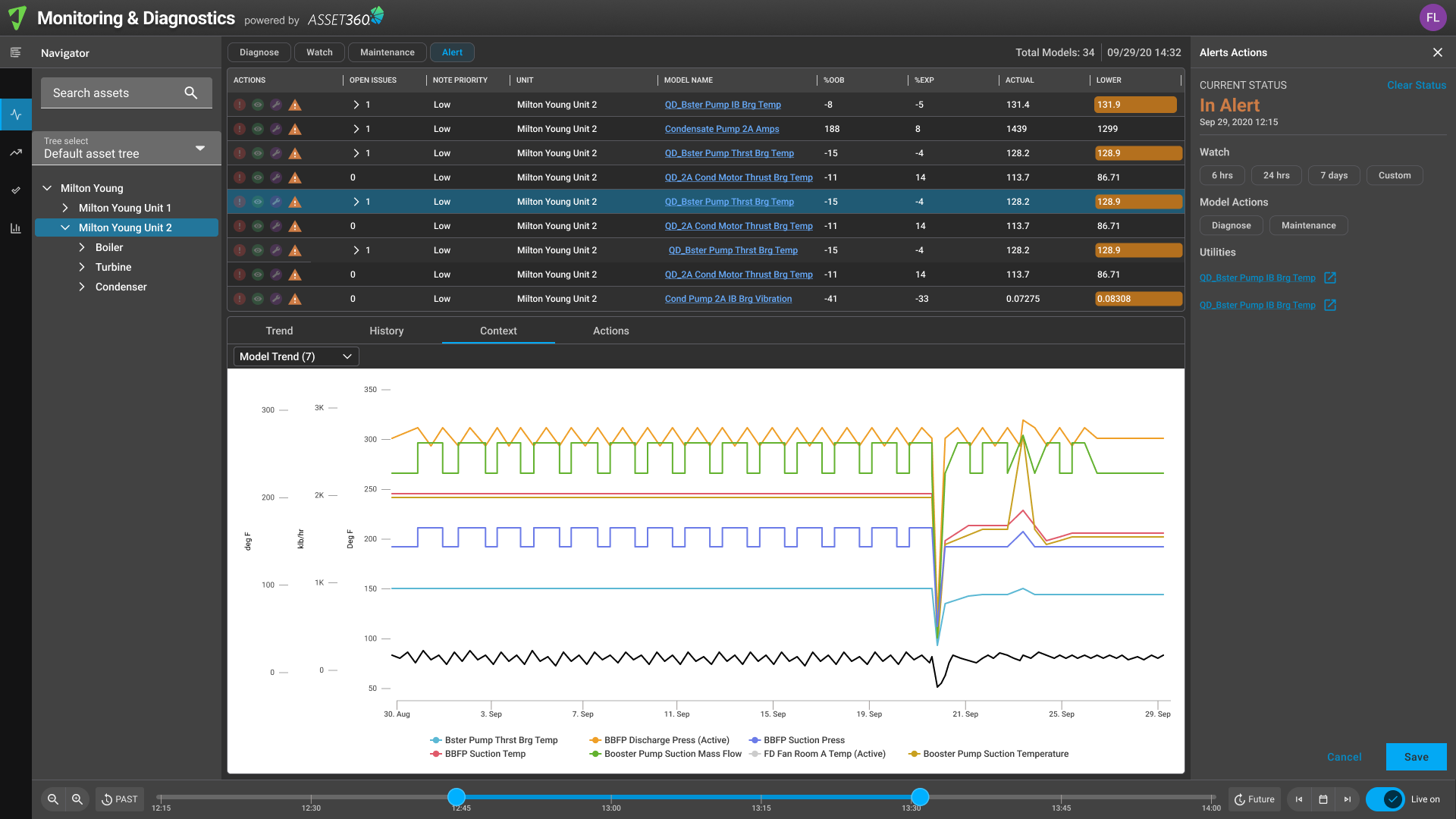Click the warning triangle in QD_Bster Pump IB Brg Temp row
Viewport: 1456px width, 819px height.
tap(295, 105)
